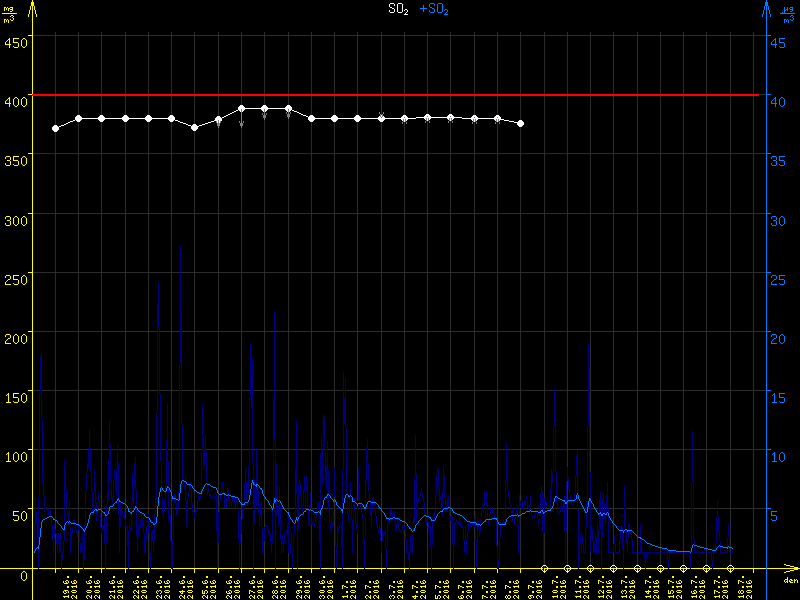The width and height of the screenshot is (800, 600).
Task: Click the yellow unit label on left axis
Action: [x=10, y=14]
